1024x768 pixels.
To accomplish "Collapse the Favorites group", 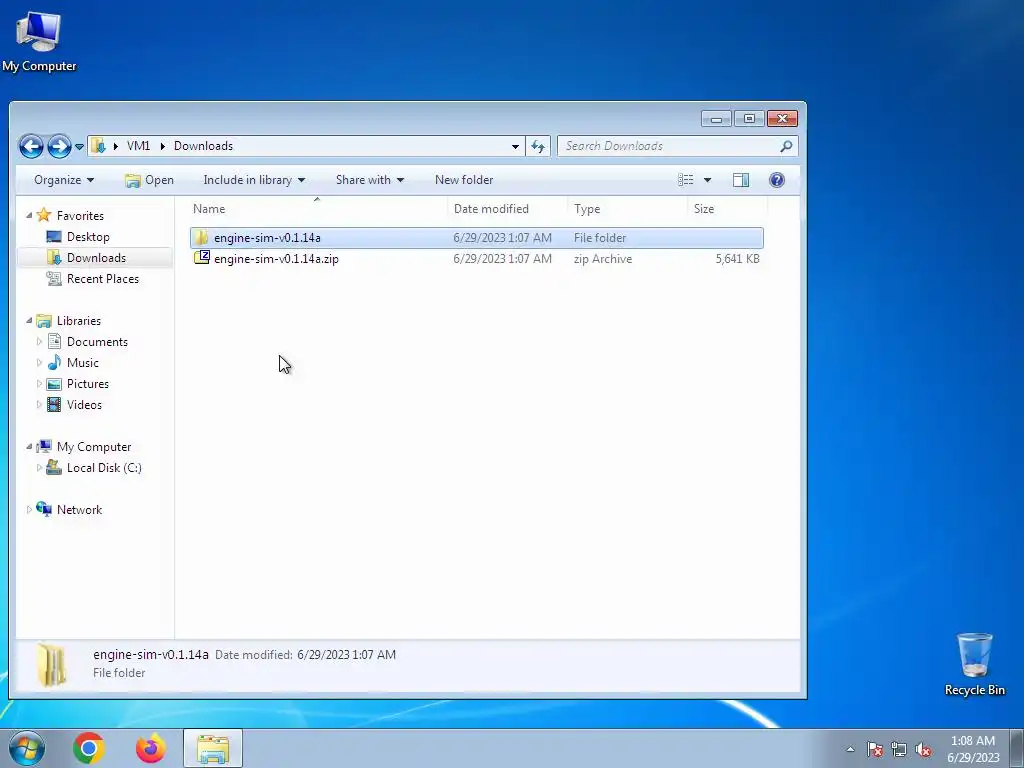I will [x=29, y=216].
